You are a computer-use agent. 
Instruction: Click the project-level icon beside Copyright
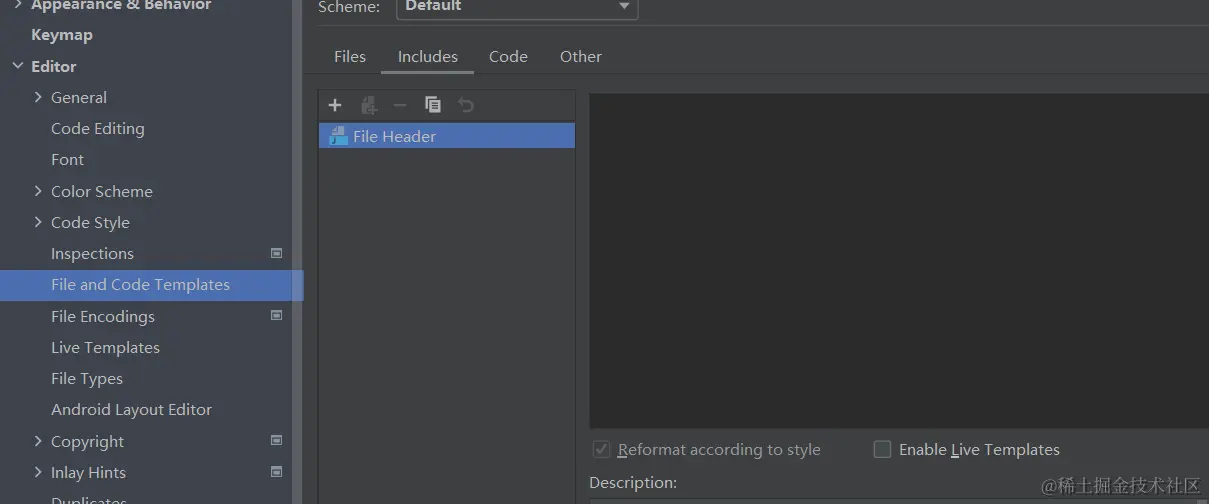point(277,441)
